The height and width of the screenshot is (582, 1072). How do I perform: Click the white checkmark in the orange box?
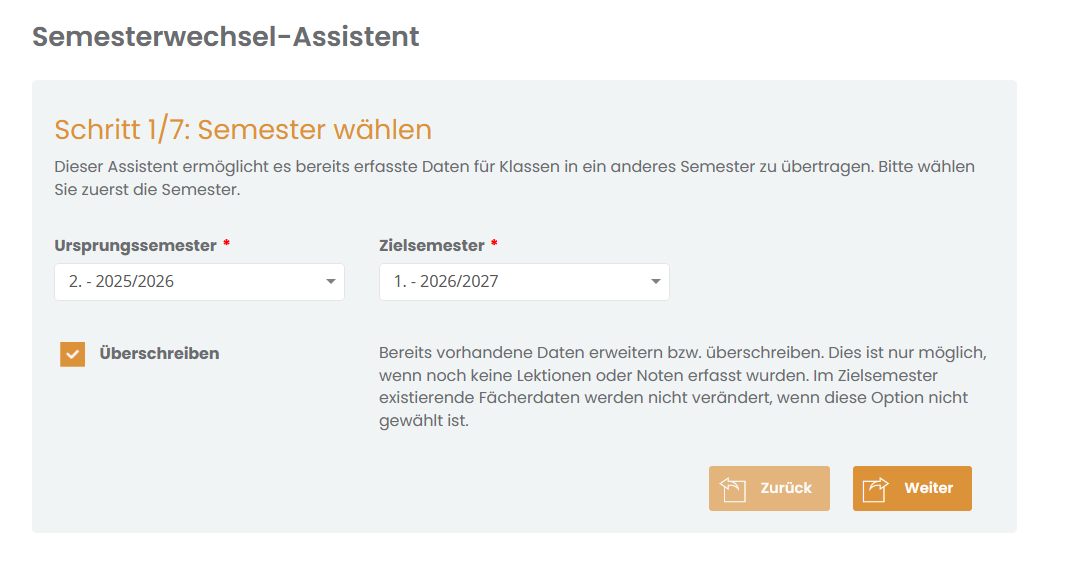click(72, 354)
